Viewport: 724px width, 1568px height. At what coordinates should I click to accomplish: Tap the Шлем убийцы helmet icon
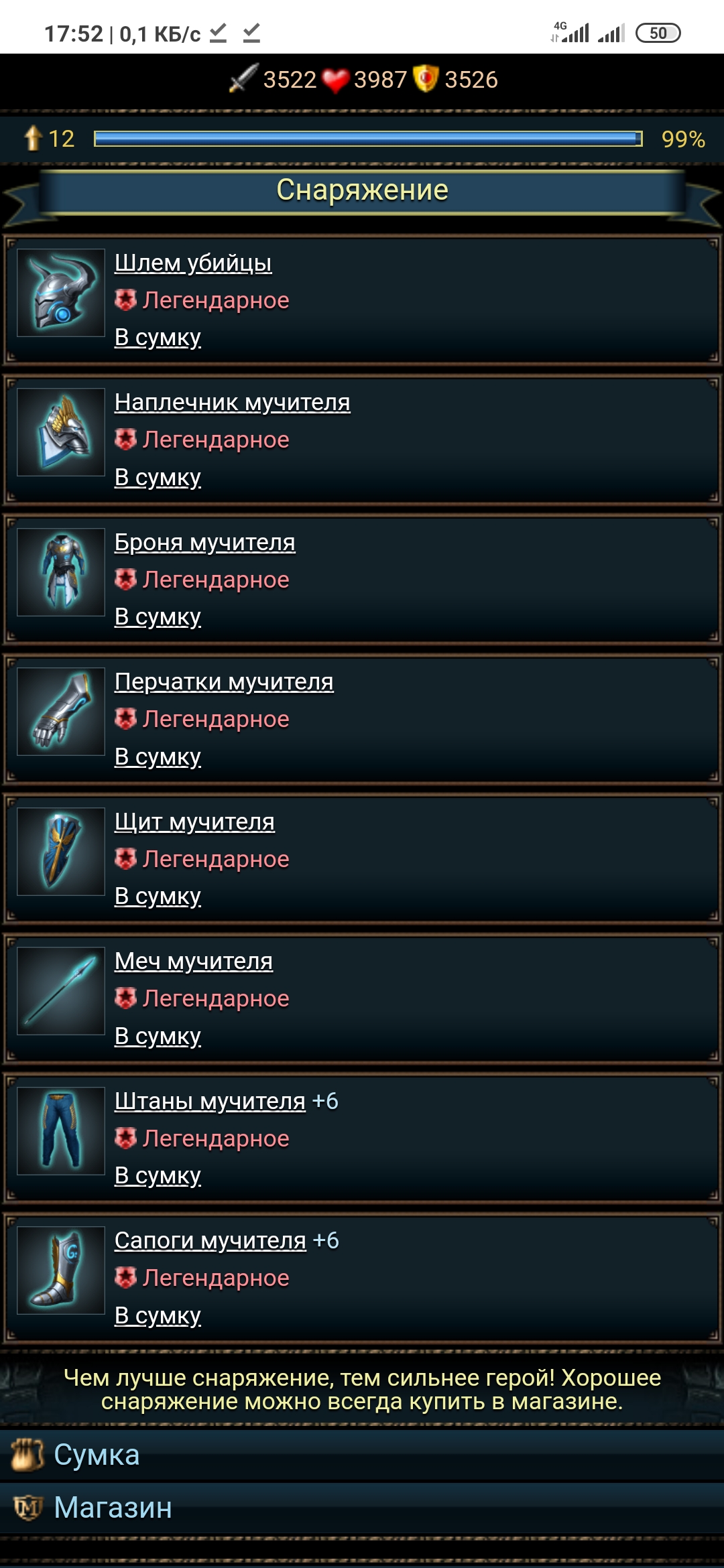[61, 293]
